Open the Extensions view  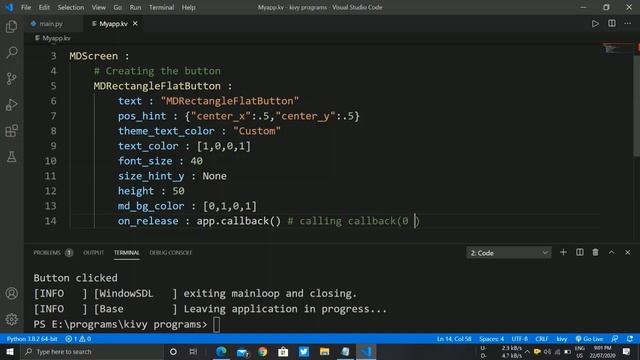11,131
